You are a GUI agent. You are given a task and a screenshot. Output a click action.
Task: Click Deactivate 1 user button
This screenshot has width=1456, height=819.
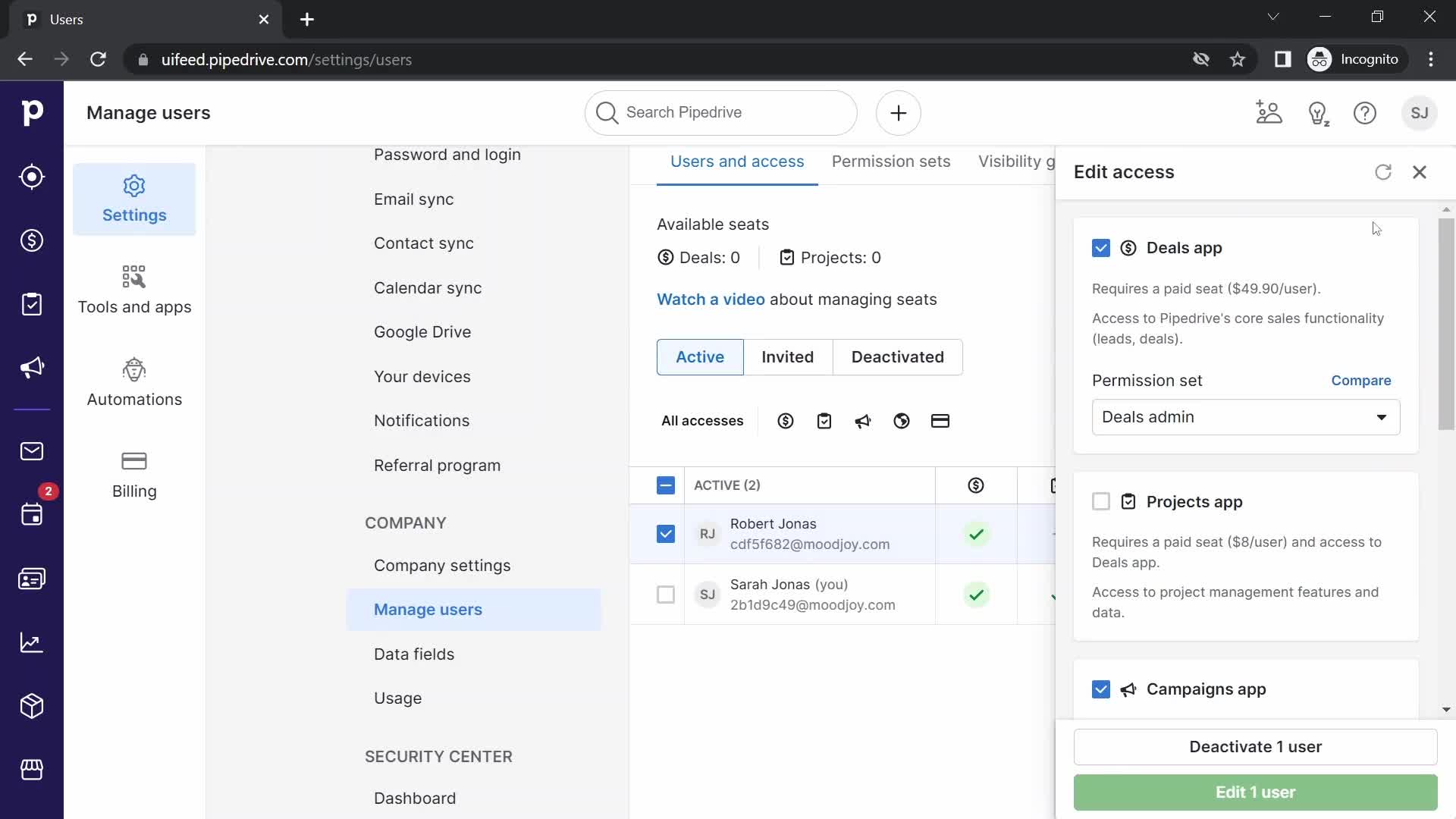[1255, 747]
